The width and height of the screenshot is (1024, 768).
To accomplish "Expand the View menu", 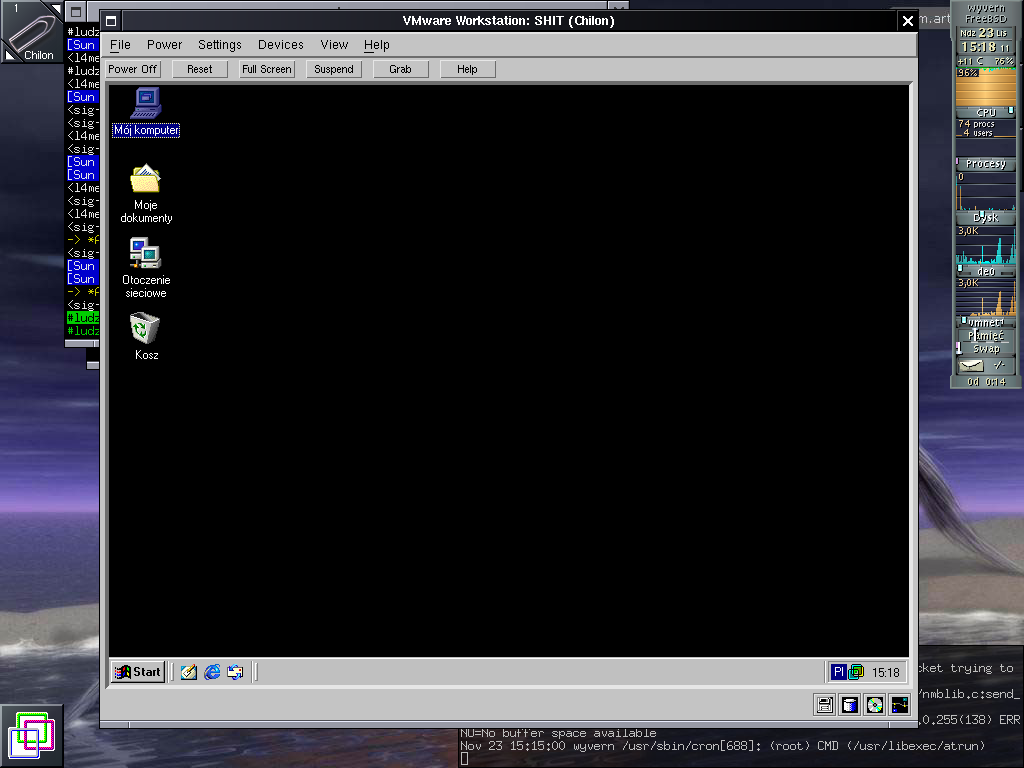I will pos(334,45).
